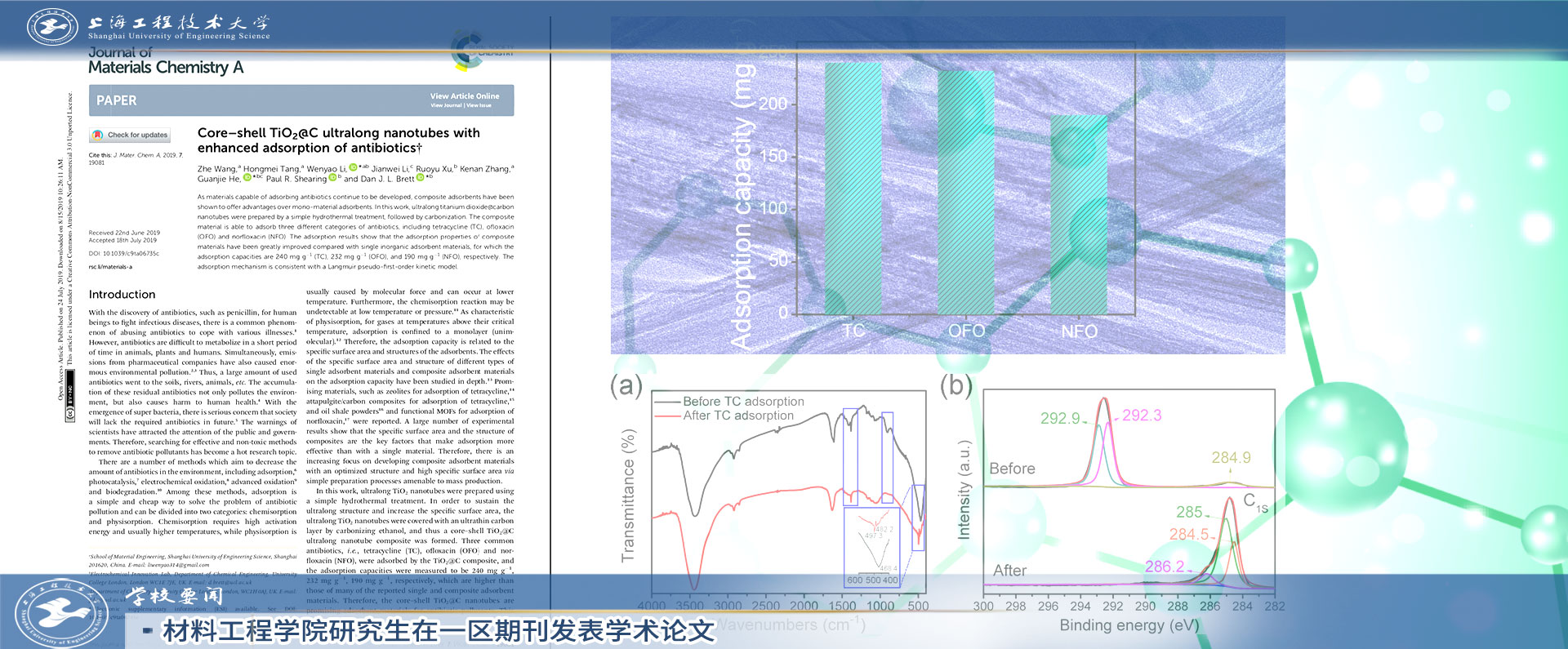
Task: Click the university crest logo at top left
Action: (x=52, y=27)
